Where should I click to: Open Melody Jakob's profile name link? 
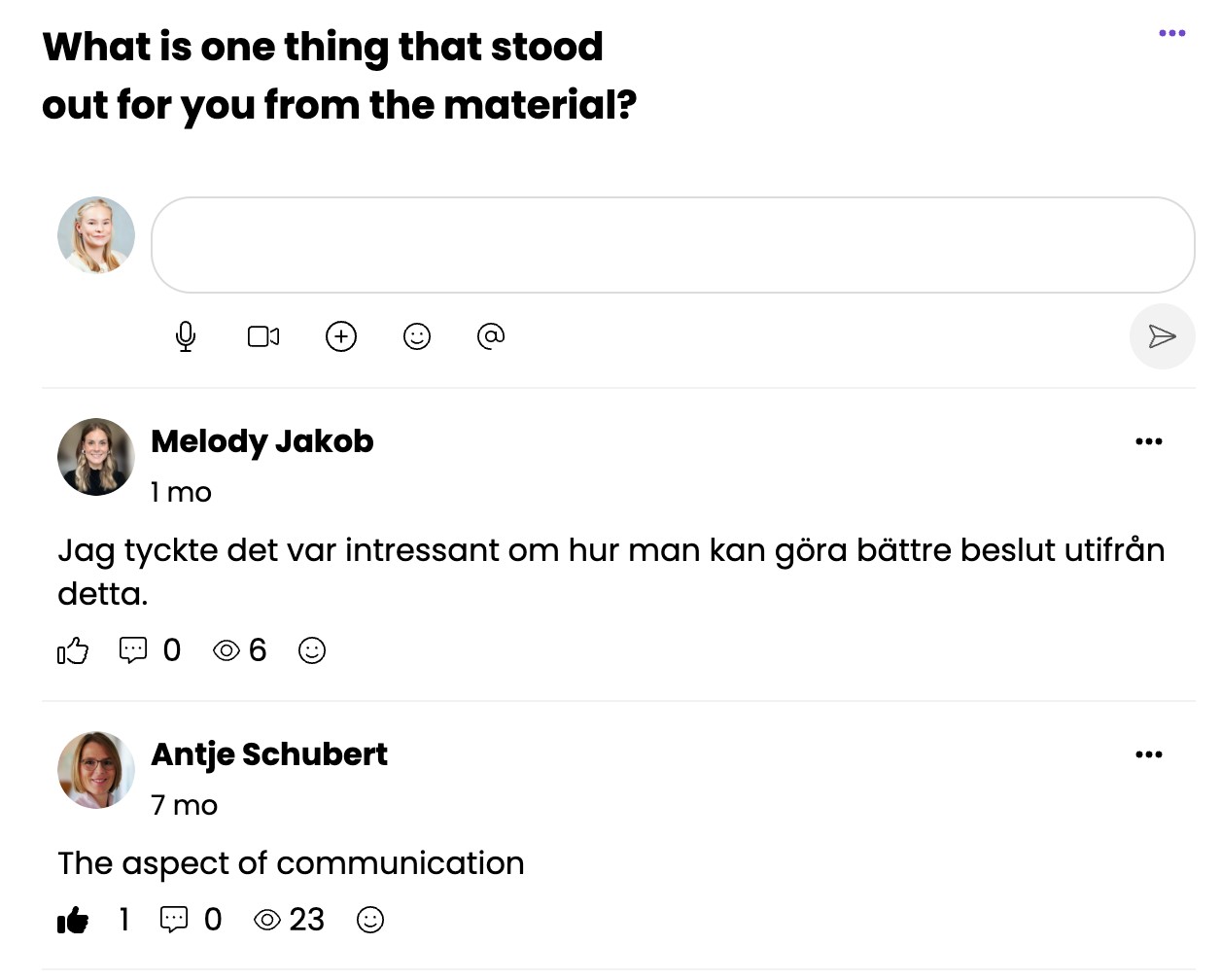(262, 441)
